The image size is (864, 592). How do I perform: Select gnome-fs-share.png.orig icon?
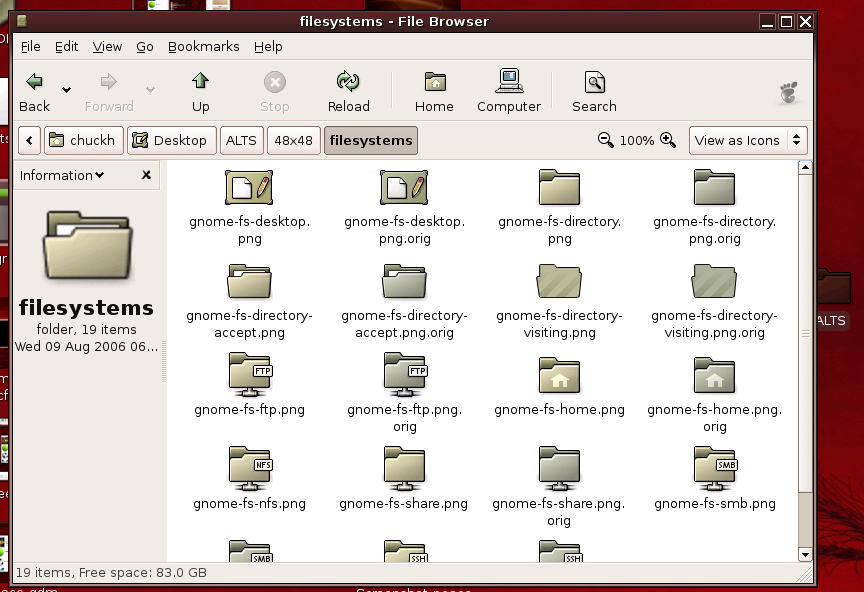tap(559, 469)
